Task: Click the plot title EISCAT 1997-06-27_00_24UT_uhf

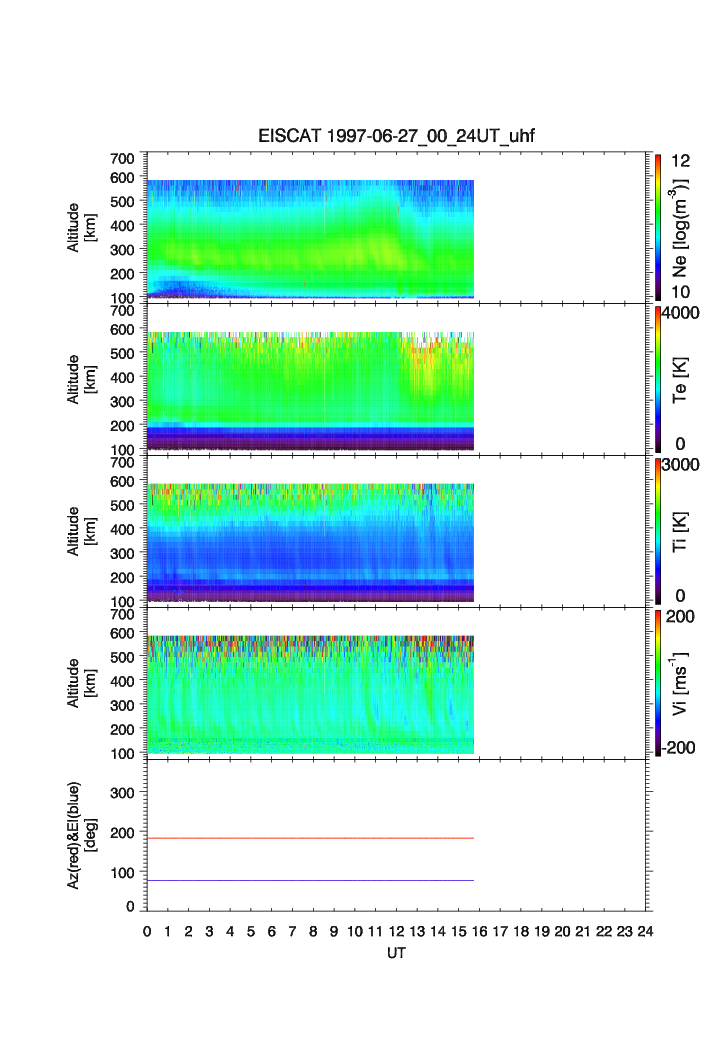Action: pos(396,136)
